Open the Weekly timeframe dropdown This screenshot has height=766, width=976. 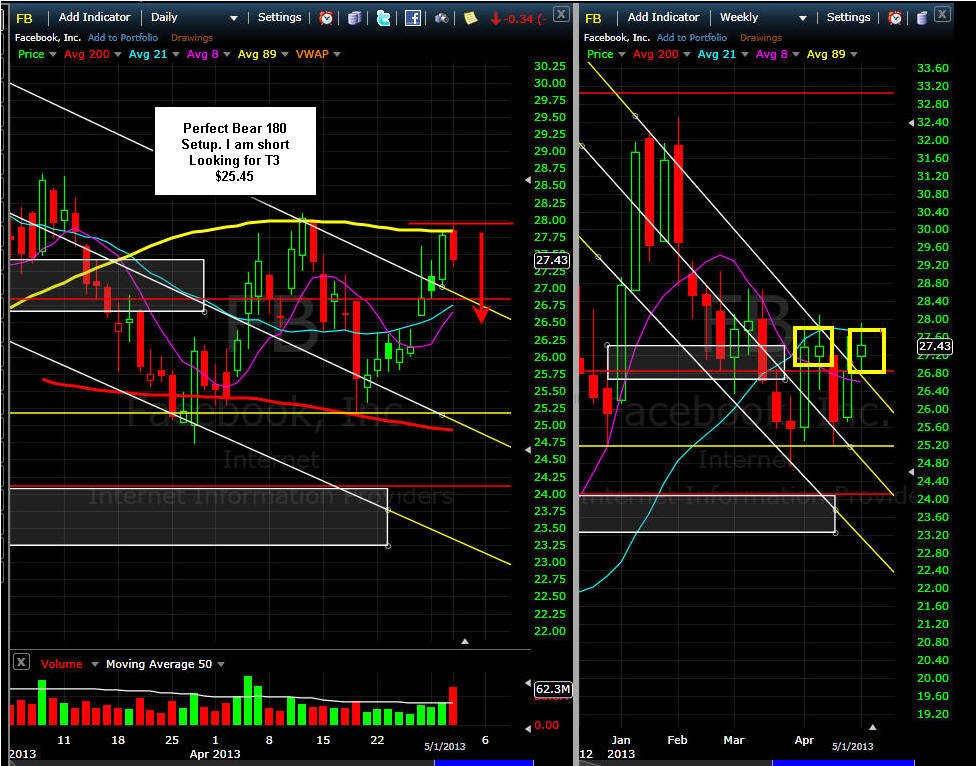(803, 19)
